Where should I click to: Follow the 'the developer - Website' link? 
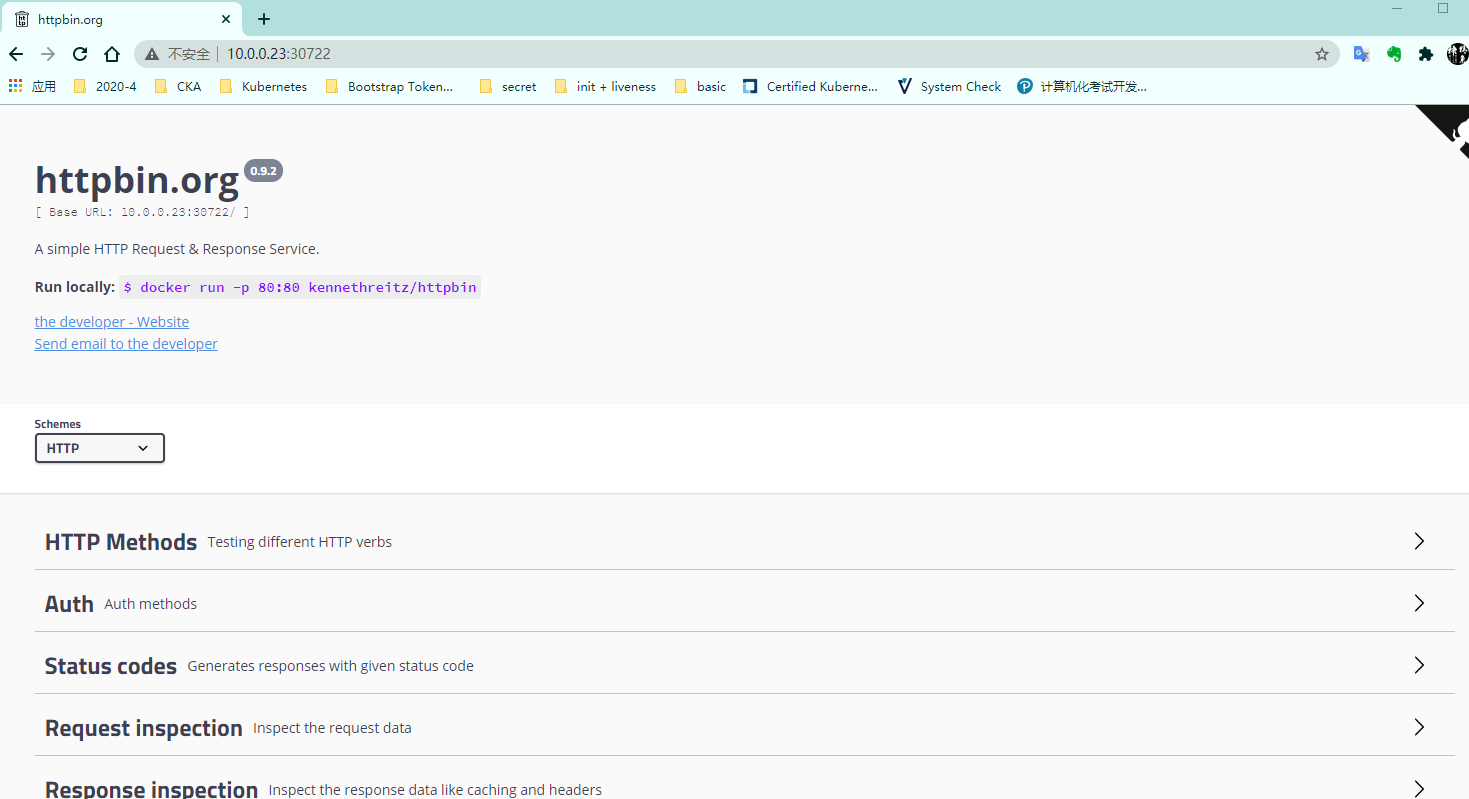[x=112, y=322]
